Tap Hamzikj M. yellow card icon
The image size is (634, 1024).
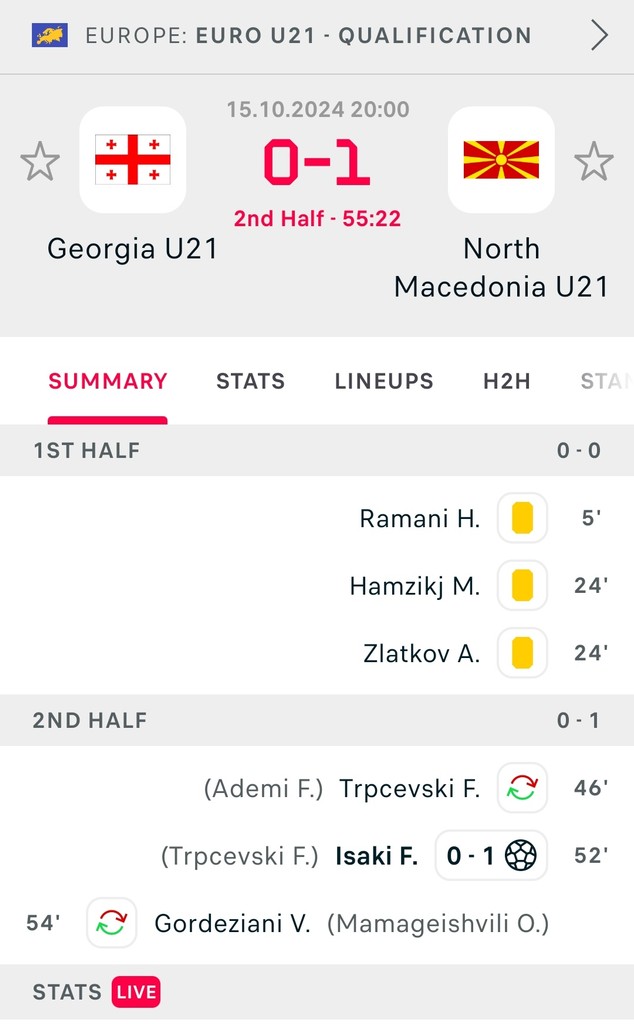[522, 585]
